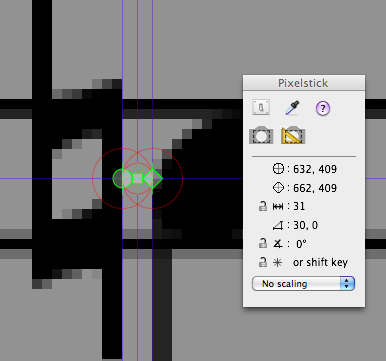Click the angle icon beside 0°
The width and height of the screenshot is (386, 361).
[x=277, y=244]
